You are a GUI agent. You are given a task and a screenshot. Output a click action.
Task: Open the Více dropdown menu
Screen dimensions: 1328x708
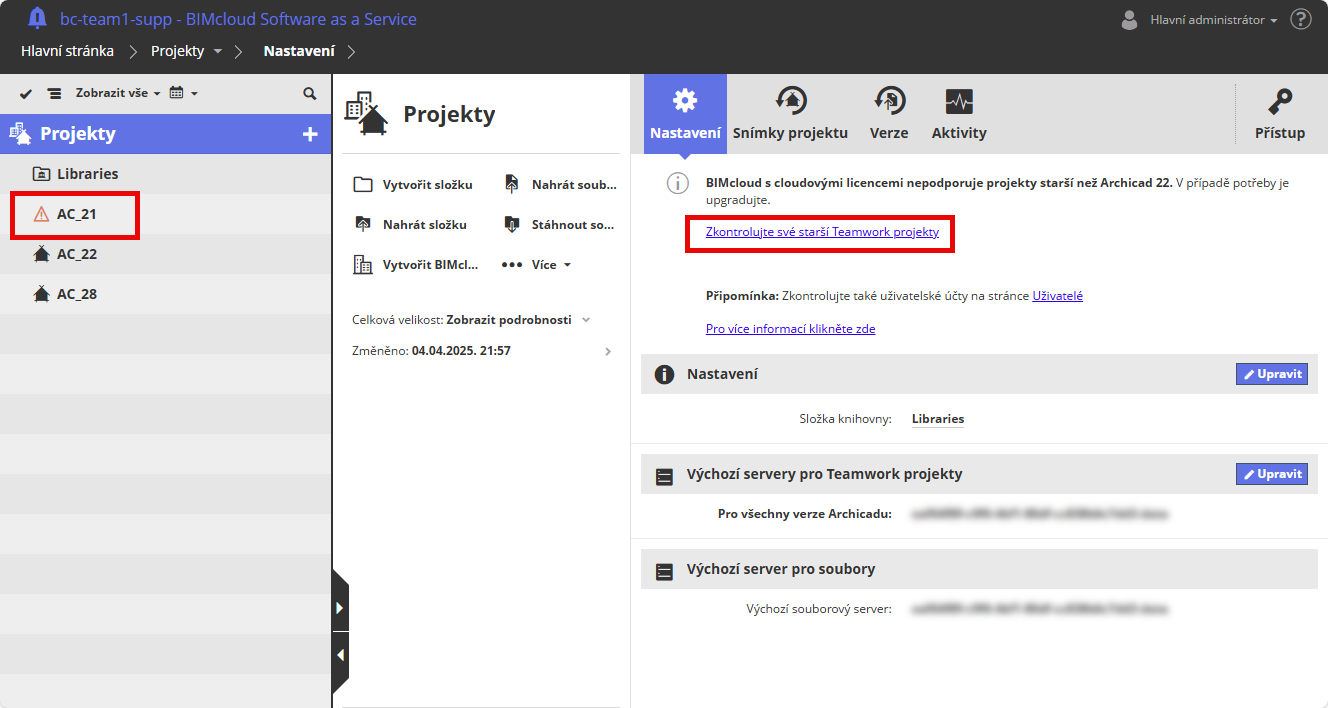(537, 265)
